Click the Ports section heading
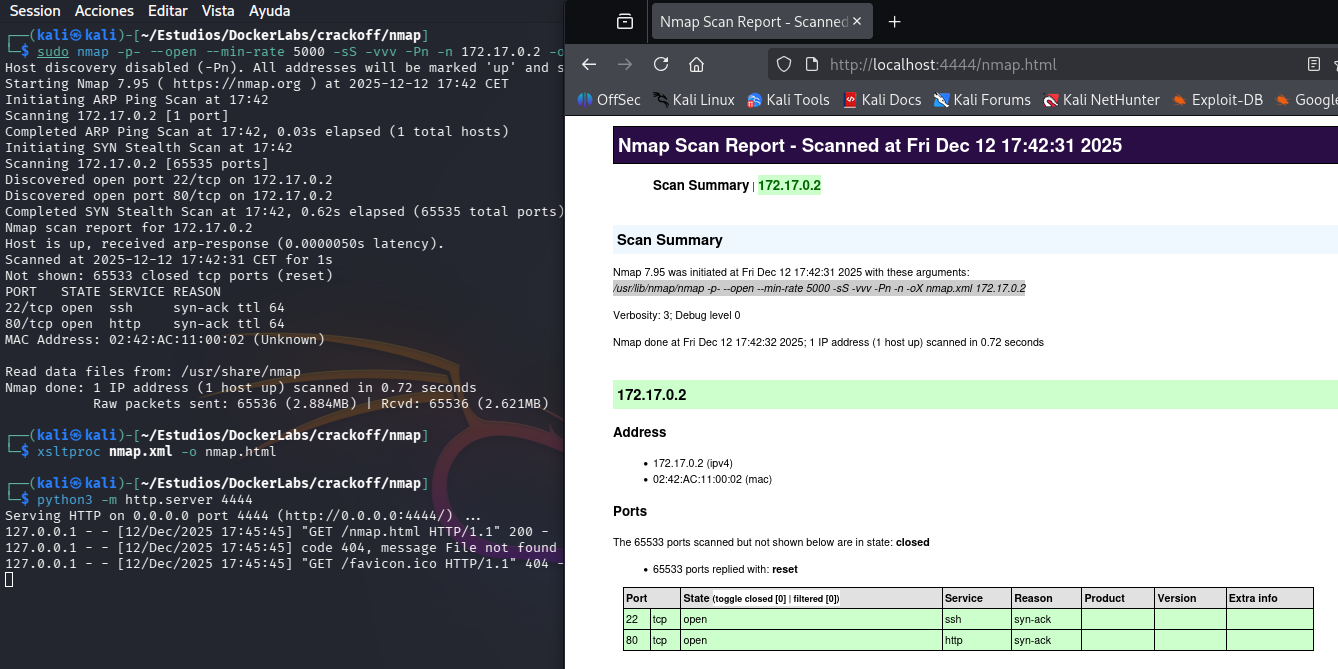Screen dimensions: 1338x669 (630, 511)
